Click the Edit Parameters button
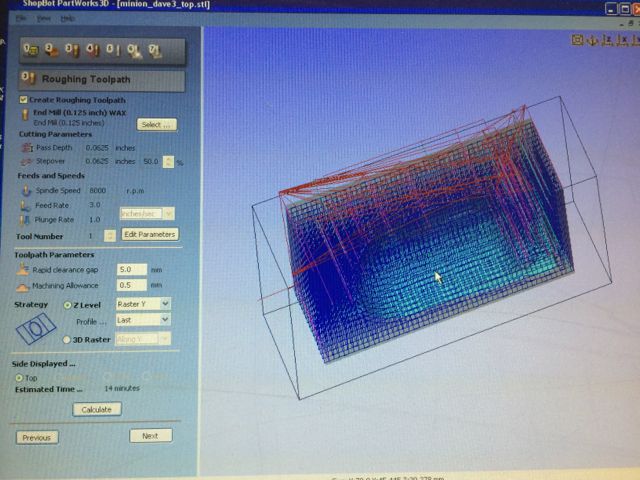The width and height of the screenshot is (640, 480). tap(150, 234)
